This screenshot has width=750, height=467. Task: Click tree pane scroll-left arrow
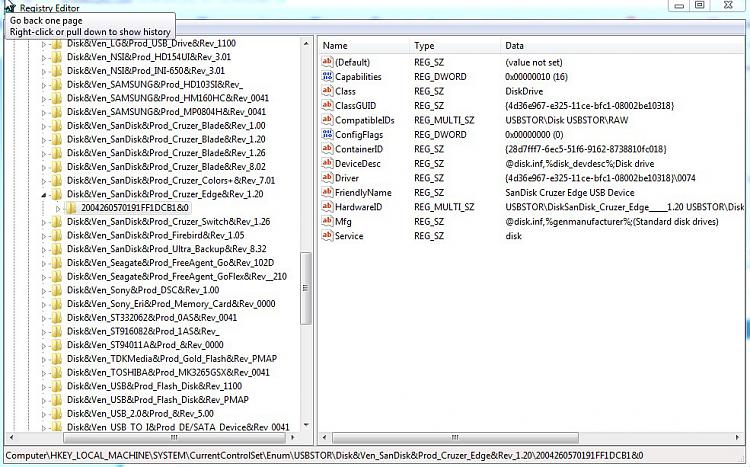point(11,437)
